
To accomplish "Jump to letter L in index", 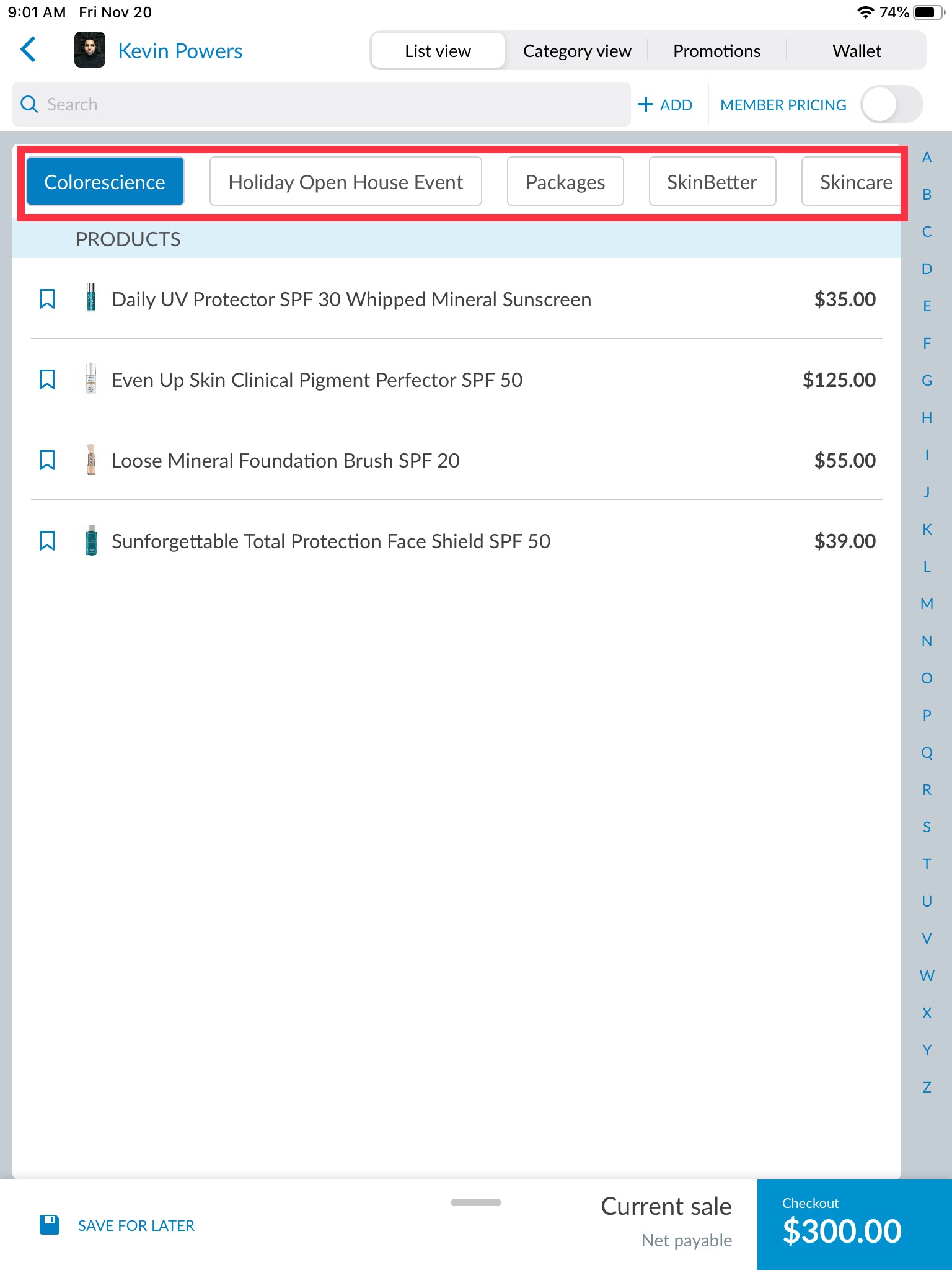I will coord(927,567).
